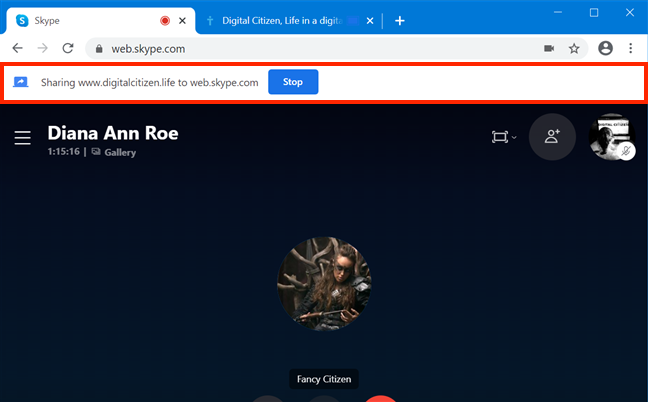The height and width of the screenshot is (402, 648).
Task: Click the screen sharing icon in the infobar
Action: (21, 82)
